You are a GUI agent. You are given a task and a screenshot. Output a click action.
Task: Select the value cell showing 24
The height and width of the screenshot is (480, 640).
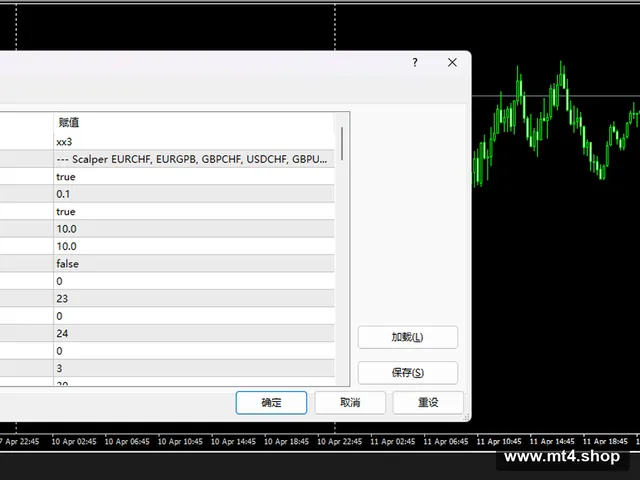(x=194, y=333)
